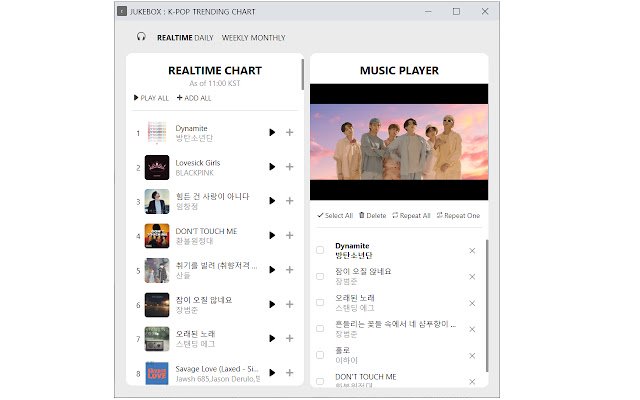Click the BLACKPINK artist name

point(194,173)
